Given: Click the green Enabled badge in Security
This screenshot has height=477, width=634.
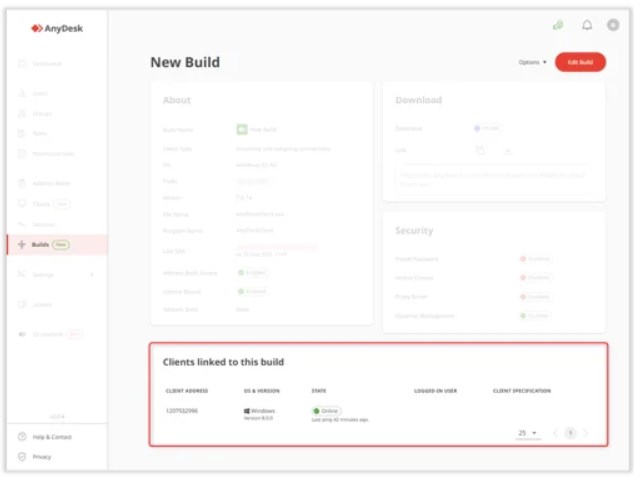Looking at the screenshot, I should 535,316.
